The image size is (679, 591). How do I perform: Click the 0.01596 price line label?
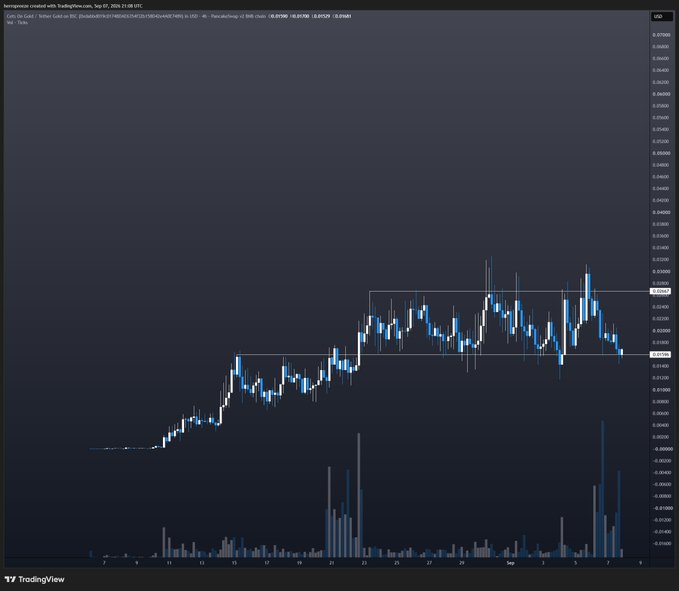660,355
